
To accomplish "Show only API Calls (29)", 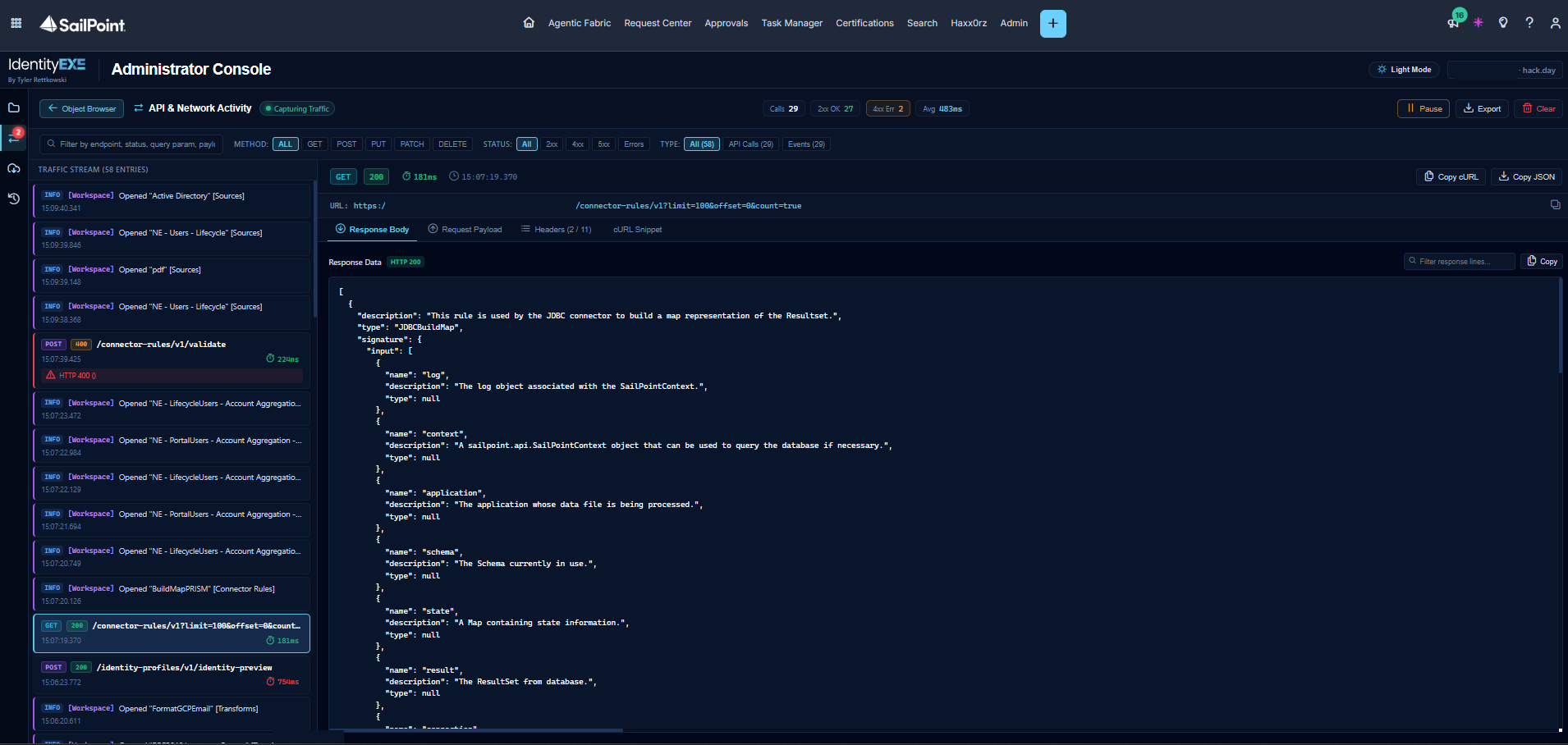I will coord(750,144).
